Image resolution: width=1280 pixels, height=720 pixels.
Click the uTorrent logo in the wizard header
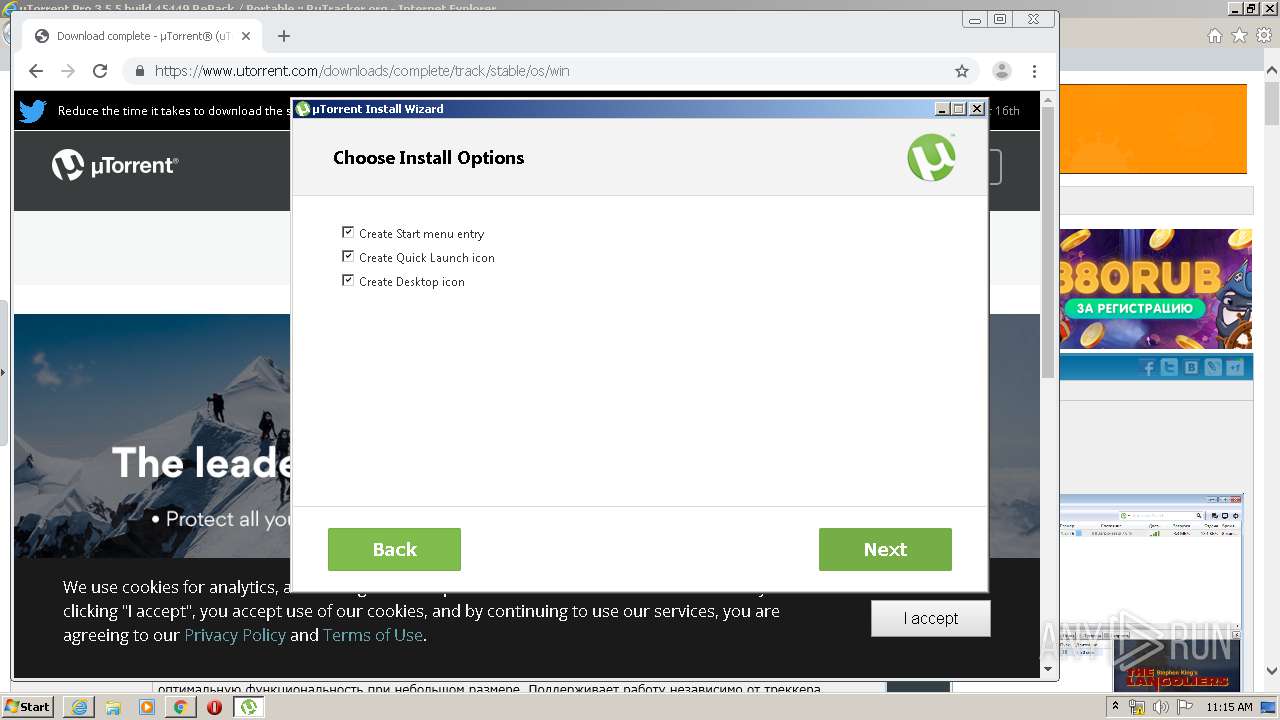click(x=932, y=157)
